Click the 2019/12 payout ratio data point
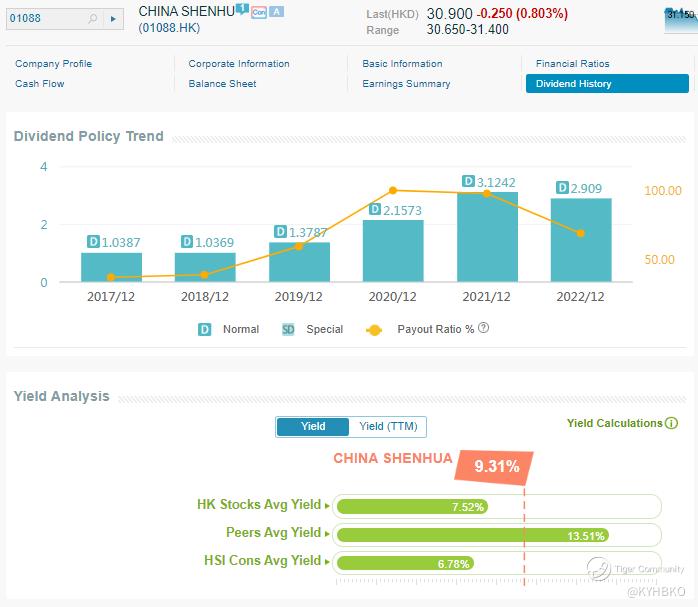 [x=299, y=246]
